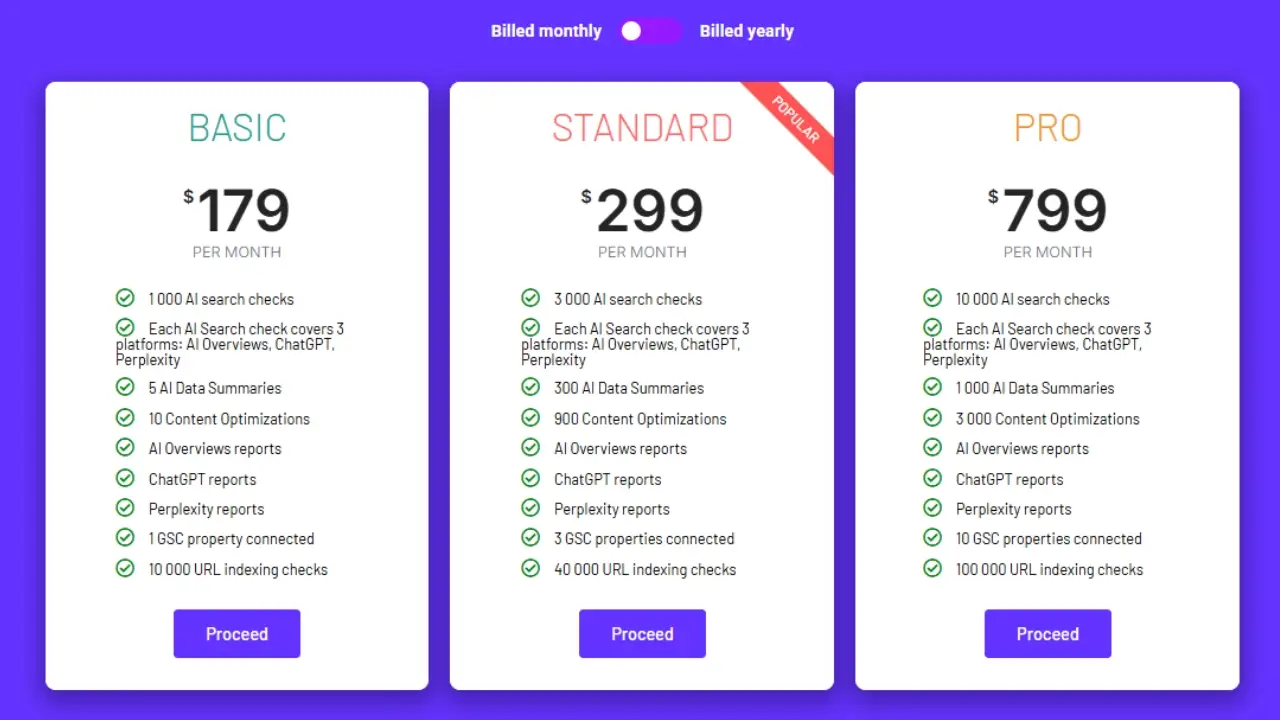The image size is (1280, 720).
Task: Click the BASIC plan title
Action: 237,128
